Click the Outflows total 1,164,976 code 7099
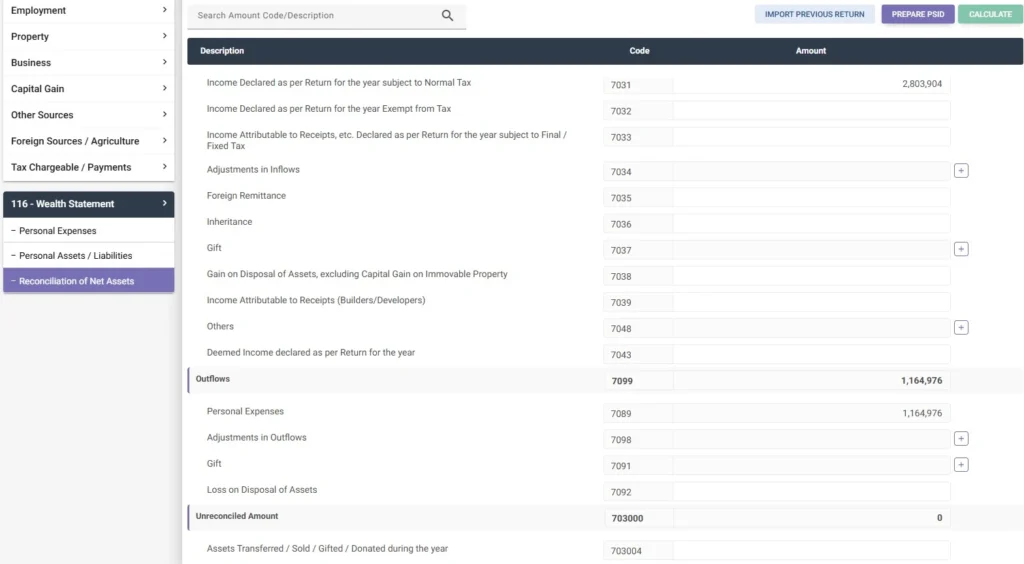Image resolution: width=1024 pixels, height=564 pixels. coord(811,381)
